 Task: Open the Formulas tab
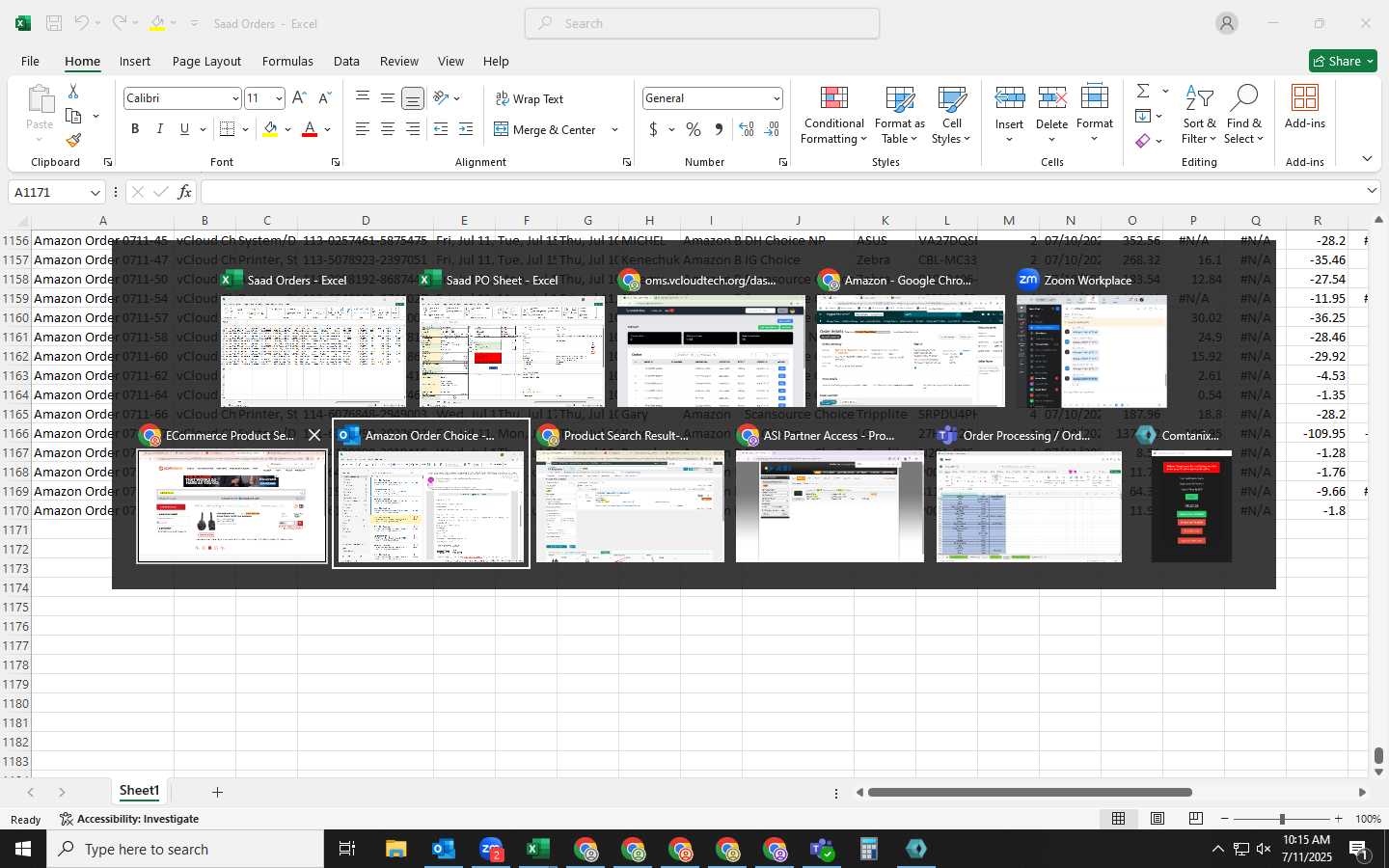point(287,61)
